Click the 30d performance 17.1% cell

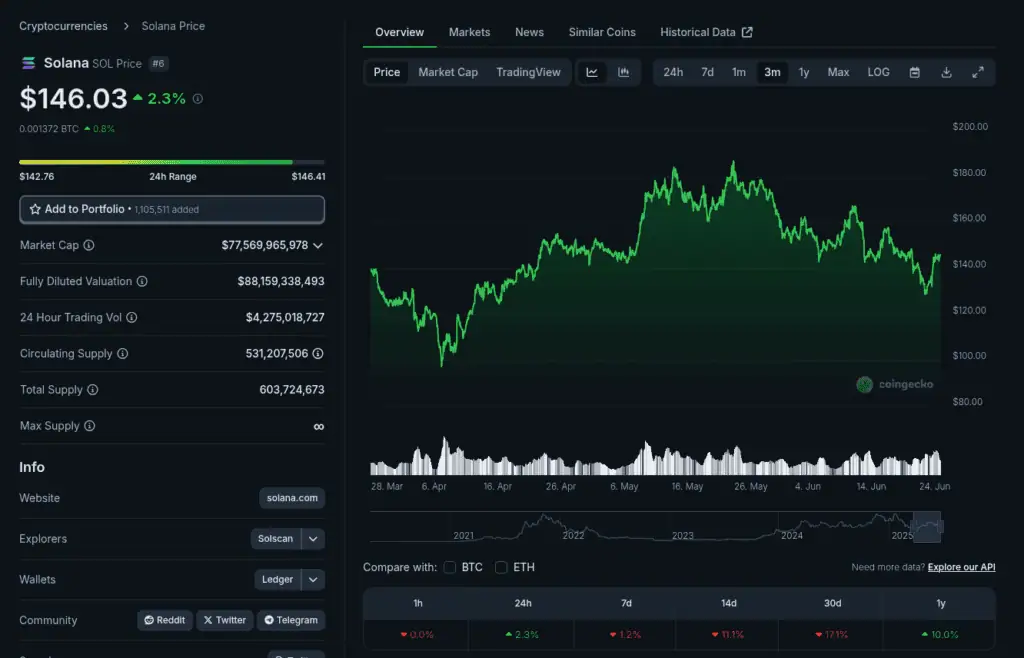pos(832,634)
